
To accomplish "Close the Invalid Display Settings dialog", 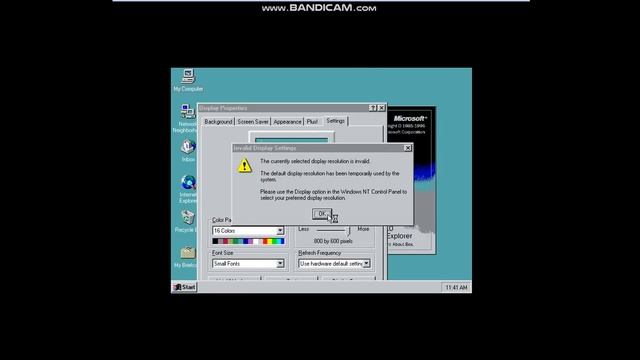I will (407, 148).
